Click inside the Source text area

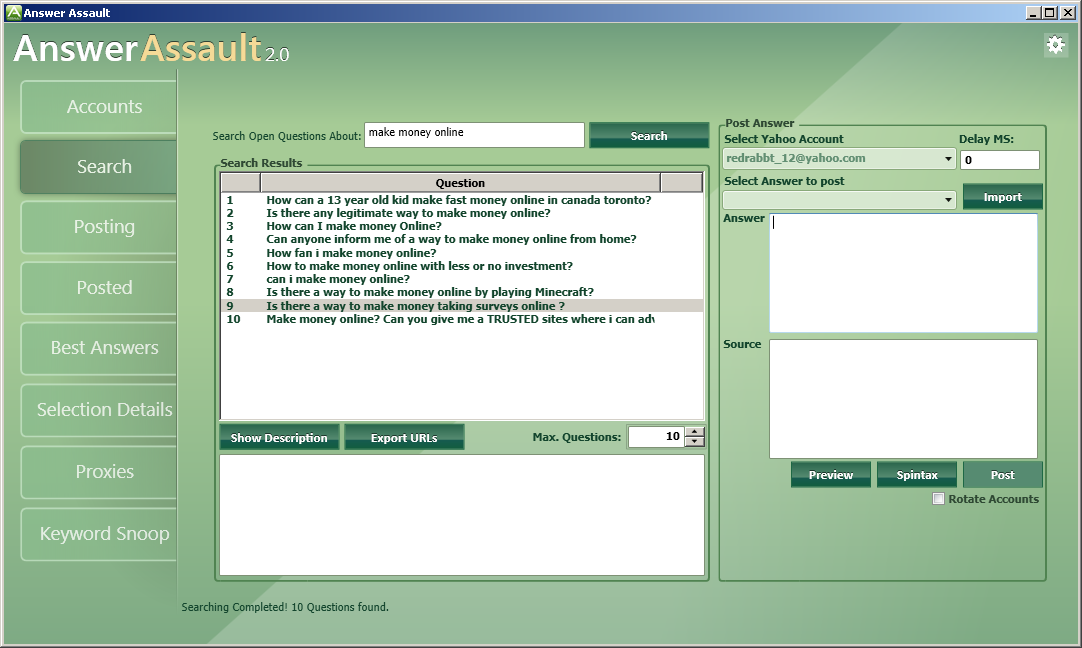click(903, 399)
